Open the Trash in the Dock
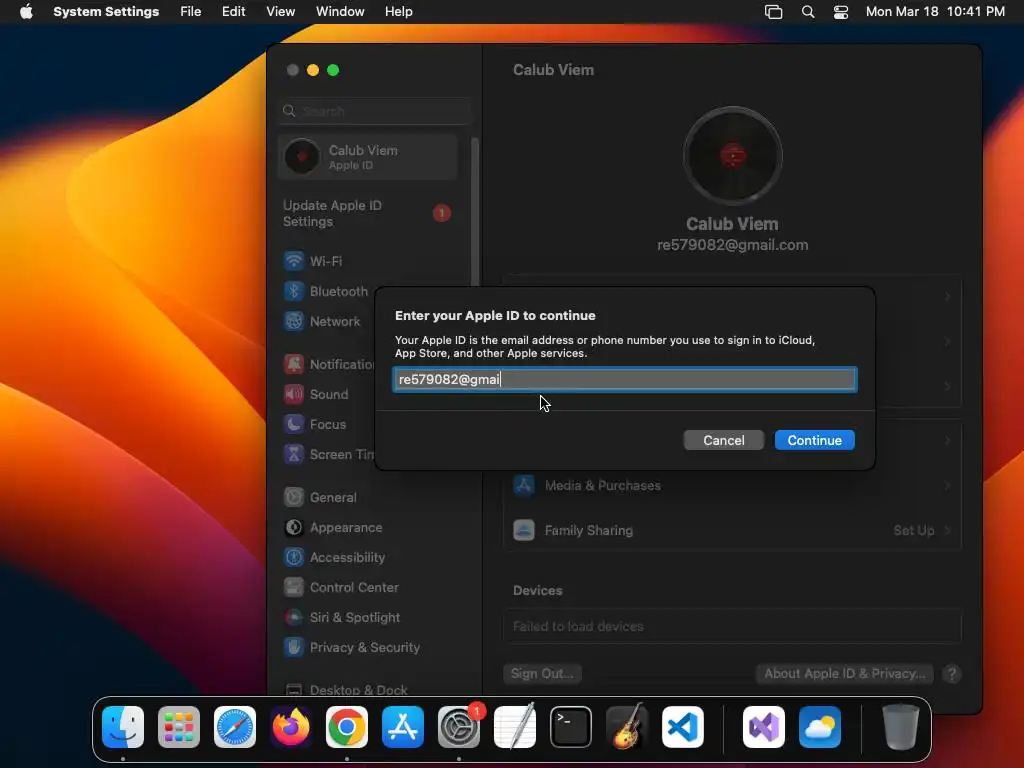The image size is (1024, 768). (x=901, y=727)
